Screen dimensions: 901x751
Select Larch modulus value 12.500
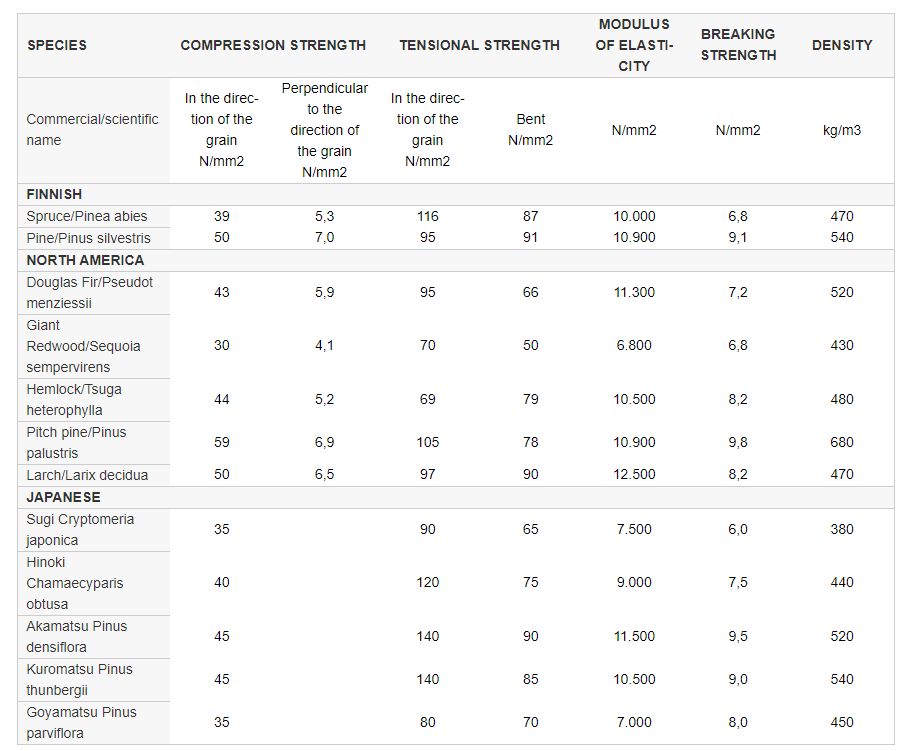click(634, 475)
